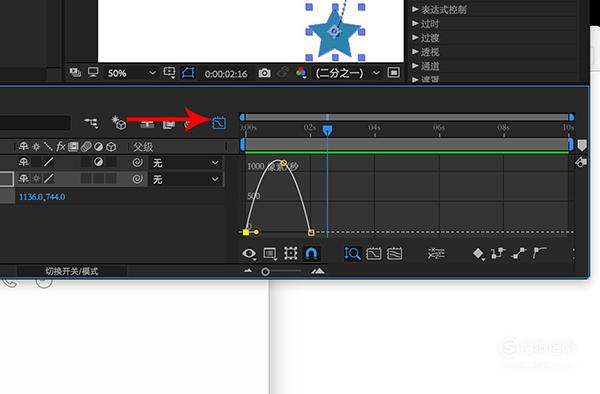Toggle auto-zoom graph height
Image resolution: width=600 pixels, height=394 pixels.
[x=352, y=253]
